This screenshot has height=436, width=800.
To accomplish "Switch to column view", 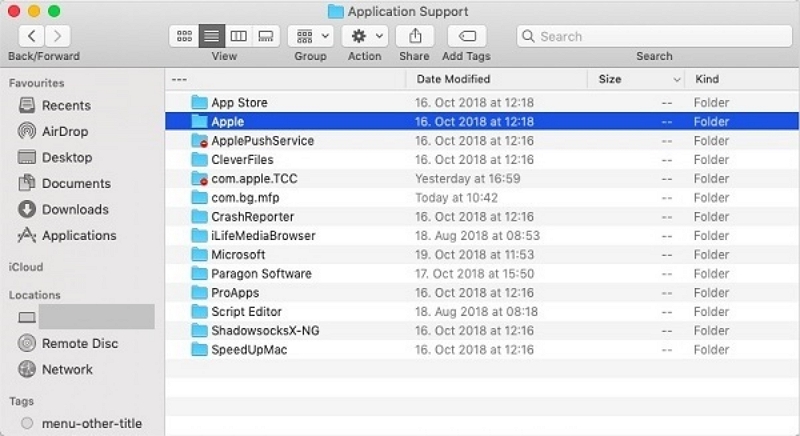I will 238,36.
